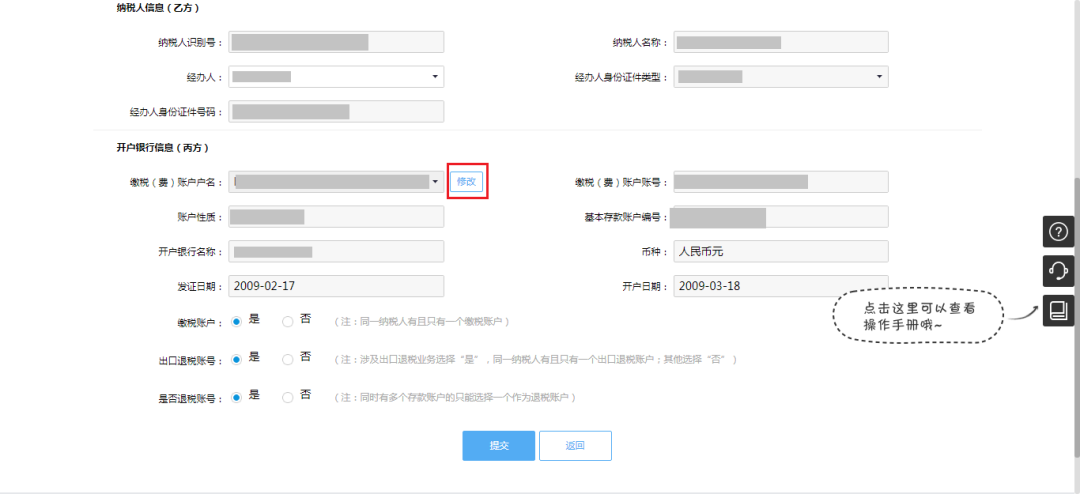
Task: Open the help question mark icon
Action: coord(1057,231)
